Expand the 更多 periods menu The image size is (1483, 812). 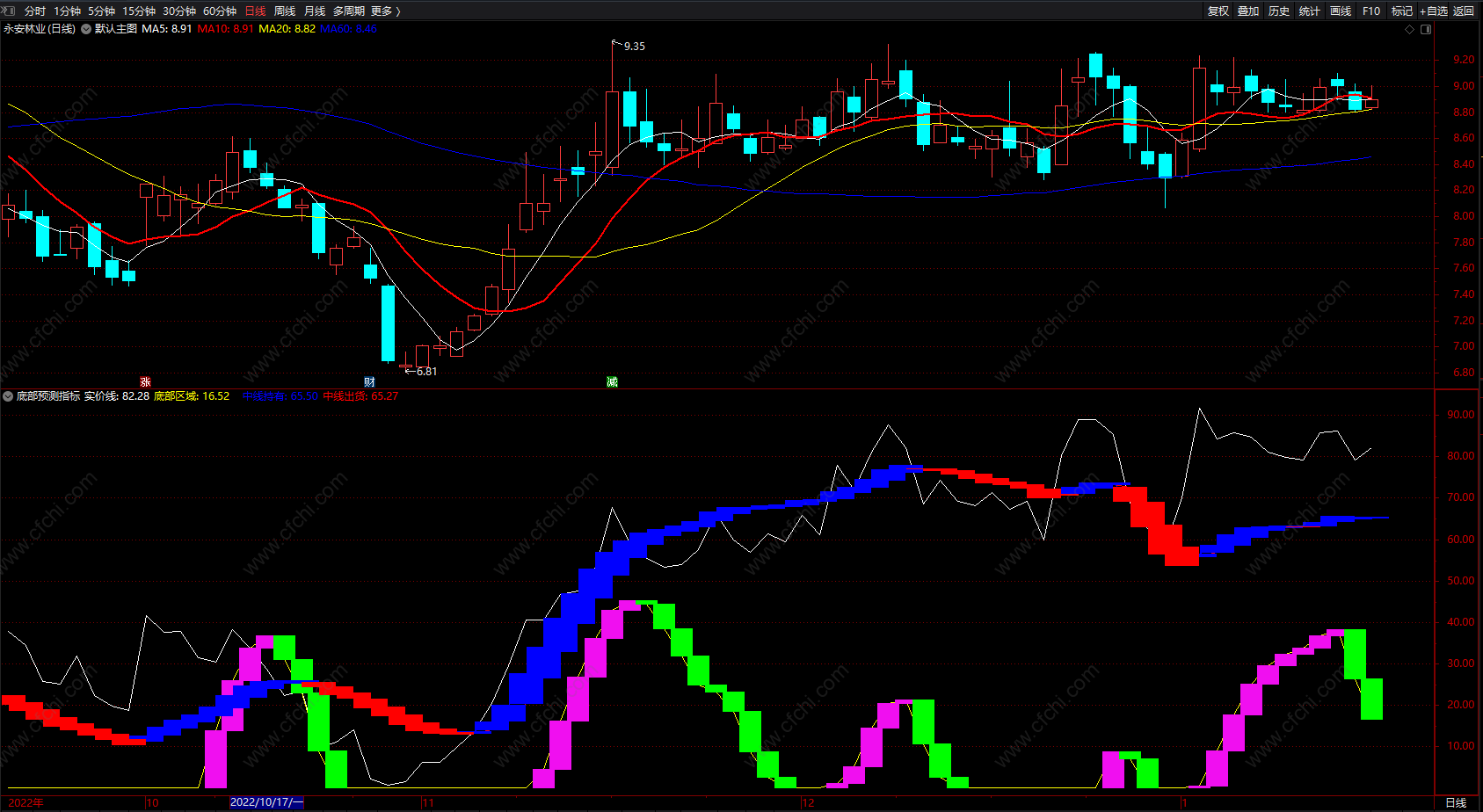coord(386,11)
